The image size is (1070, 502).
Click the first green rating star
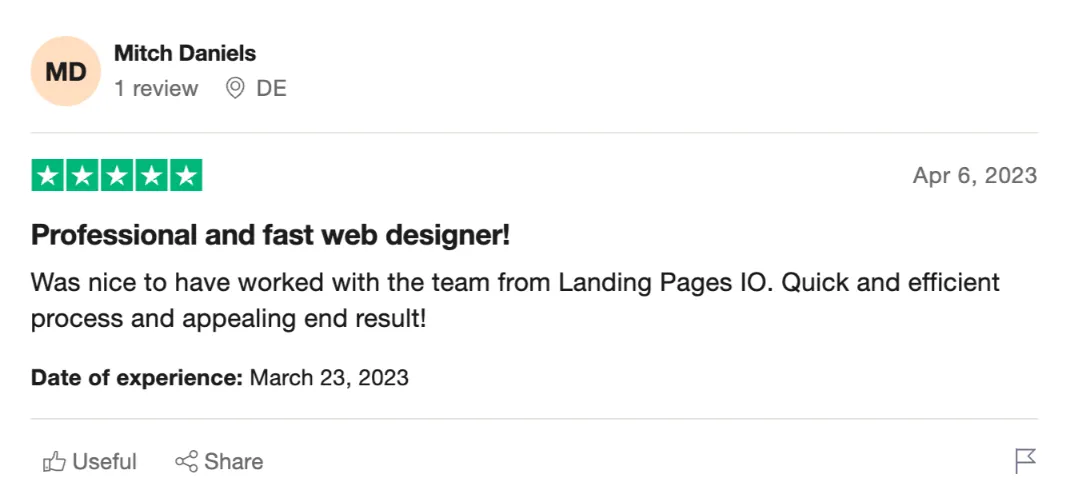pyautogui.click(x=48, y=176)
